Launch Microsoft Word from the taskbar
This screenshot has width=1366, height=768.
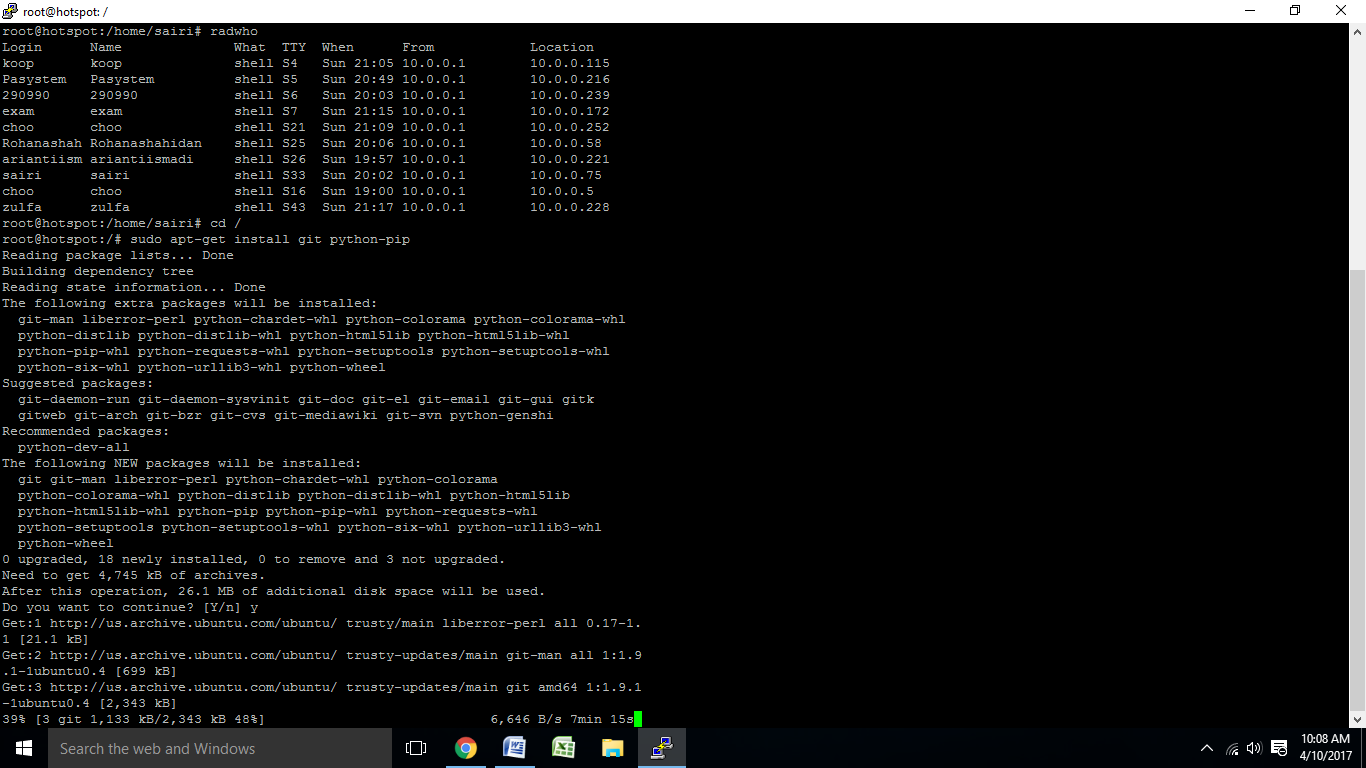[514, 748]
